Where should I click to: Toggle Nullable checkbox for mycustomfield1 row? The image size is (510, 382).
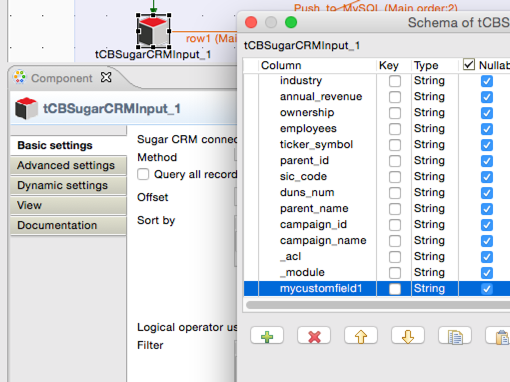pyautogui.click(x=487, y=289)
